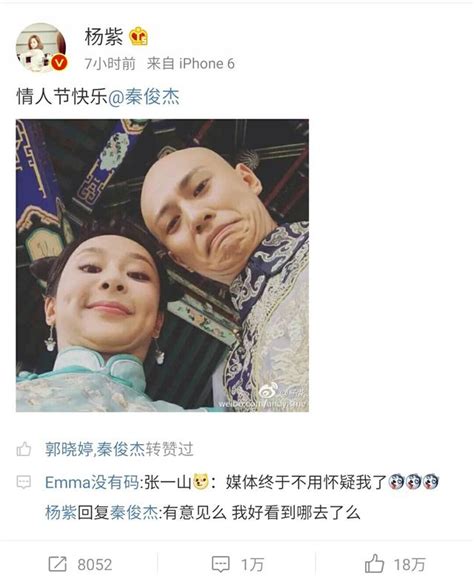The height and width of the screenshot is (582, 474).
Task: Tap the thumbs-up icon beside 转赞过
Action: coord(24,449)
